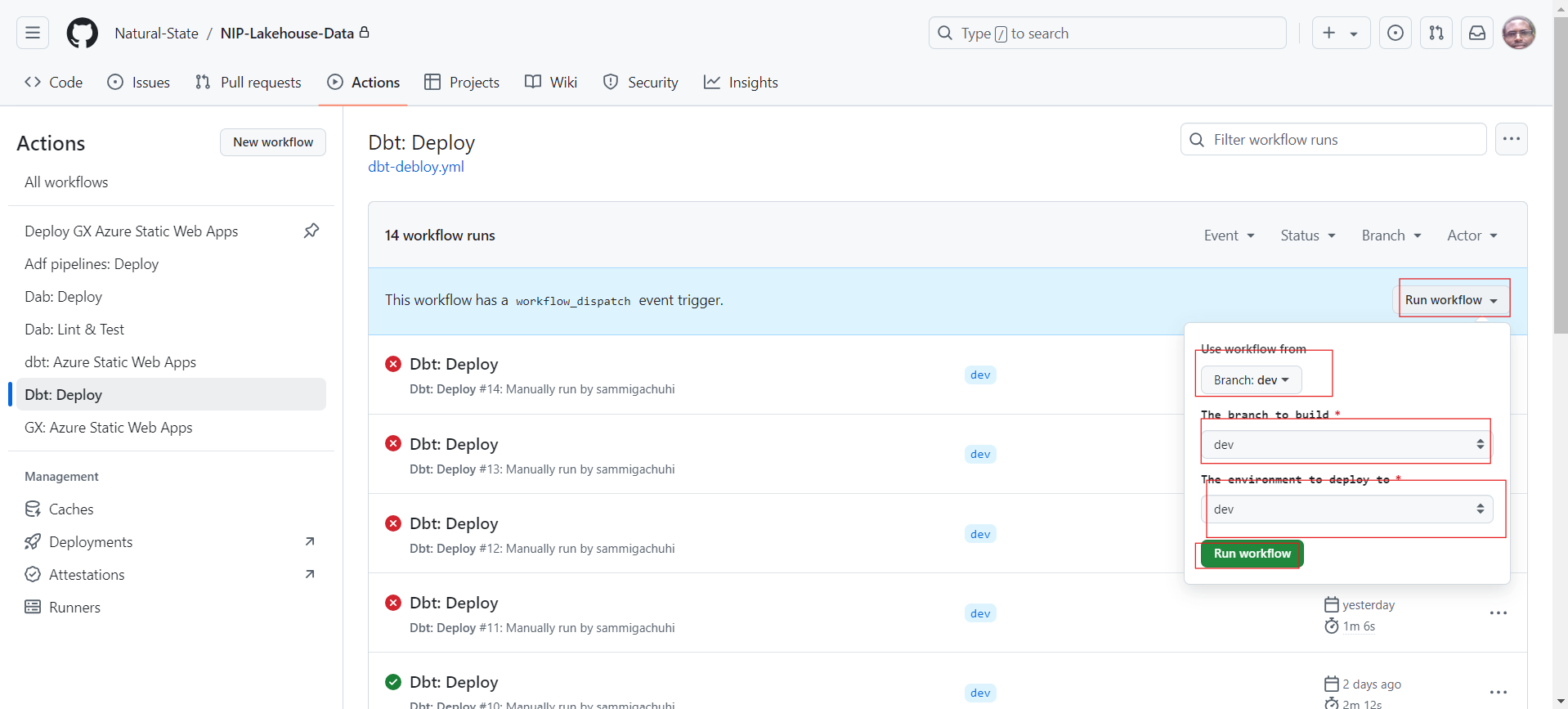Open pull requests shortcut icon in header

pyautogui.click(x=1436, y=33)
